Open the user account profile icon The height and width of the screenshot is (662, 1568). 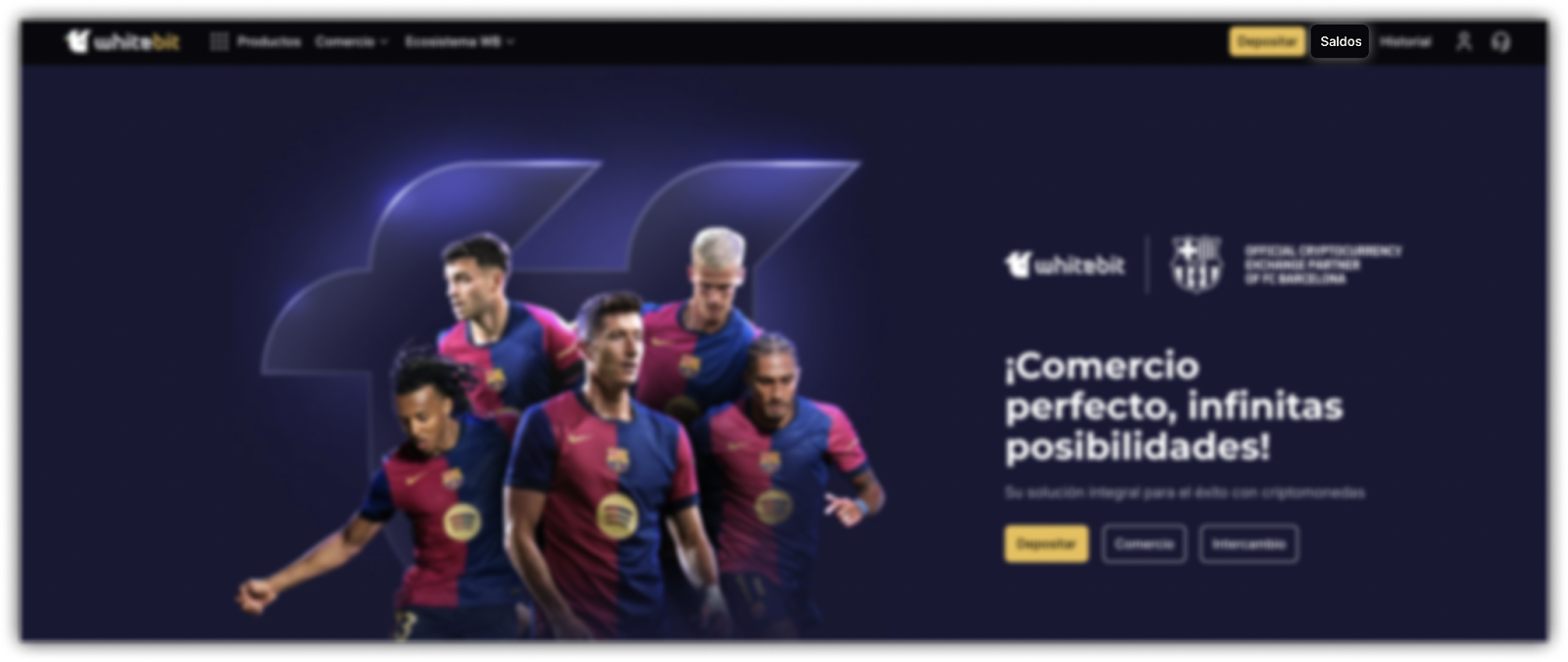(x=1463, y=41)
